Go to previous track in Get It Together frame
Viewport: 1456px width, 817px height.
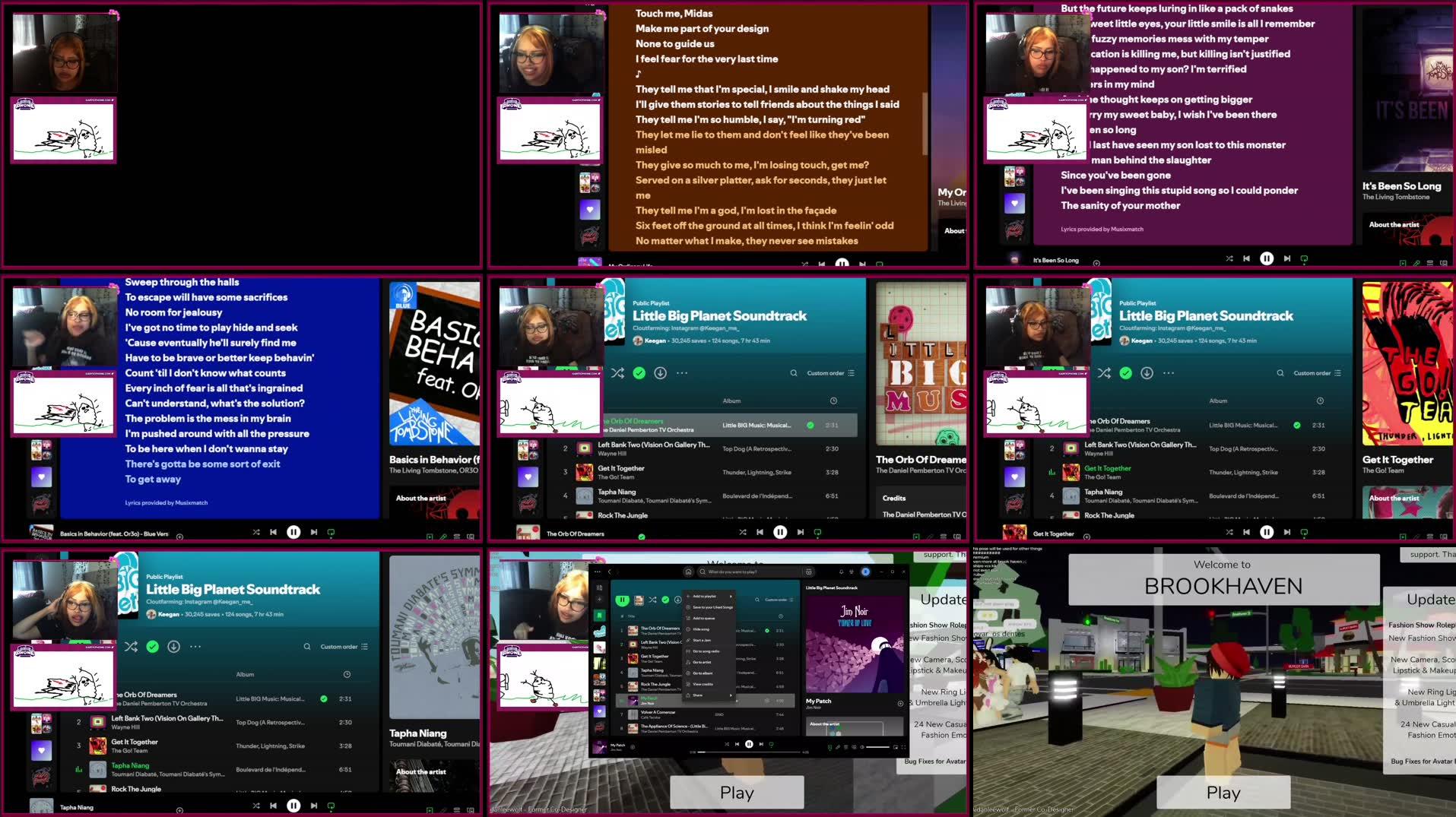pyautogui.click(x=1246, y=532)
